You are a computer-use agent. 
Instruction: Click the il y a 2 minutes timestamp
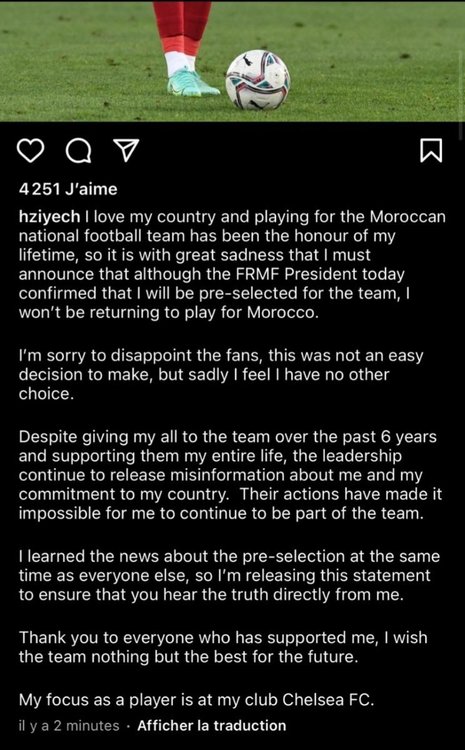click(69, 726)
